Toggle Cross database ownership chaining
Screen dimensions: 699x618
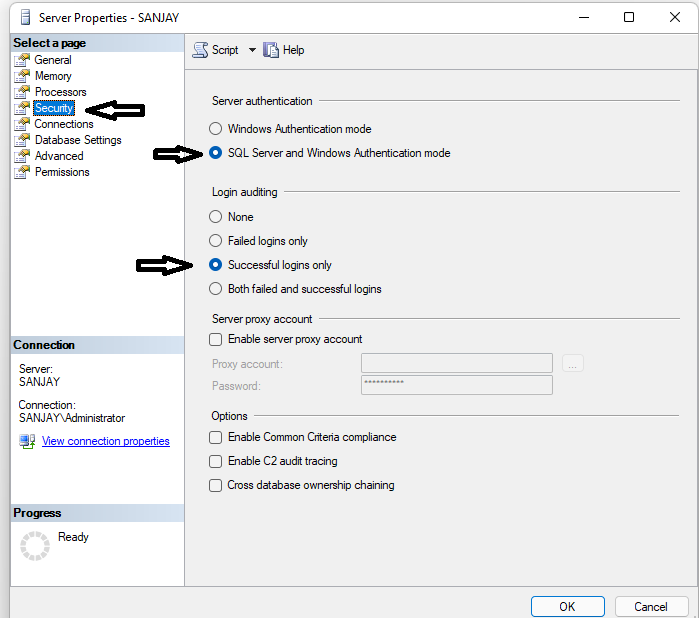[x=216, y=485]
